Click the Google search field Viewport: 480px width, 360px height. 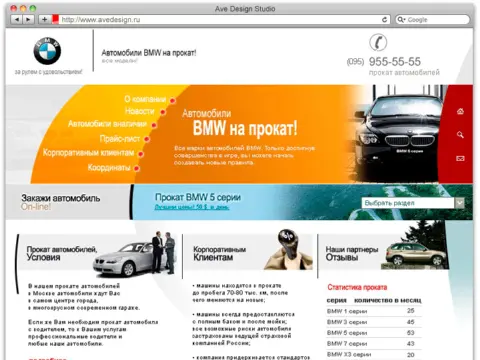click(432, 20)
